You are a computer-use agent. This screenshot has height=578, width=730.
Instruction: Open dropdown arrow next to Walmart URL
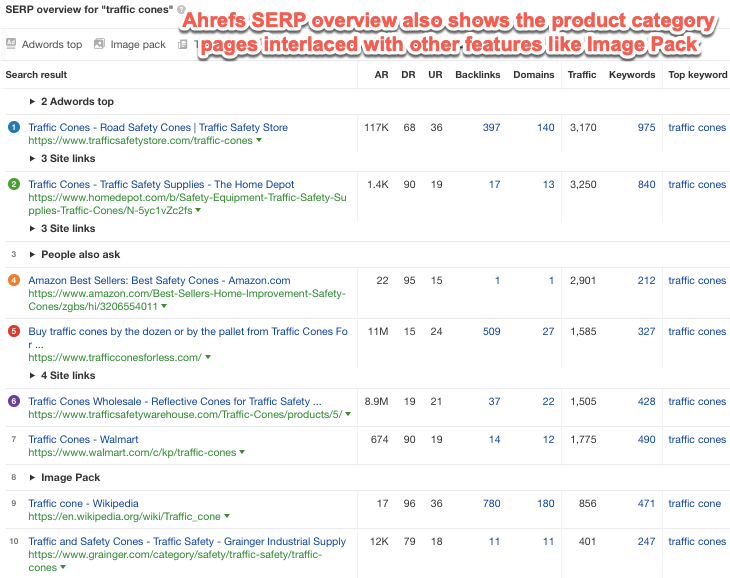coord(243,453)
